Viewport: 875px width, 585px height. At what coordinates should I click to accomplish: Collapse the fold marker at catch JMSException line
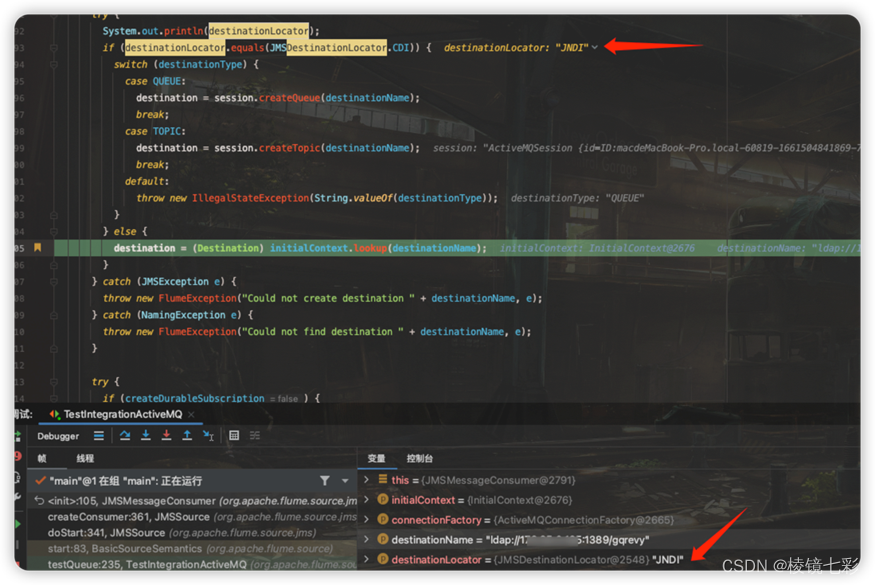(54, 281)
